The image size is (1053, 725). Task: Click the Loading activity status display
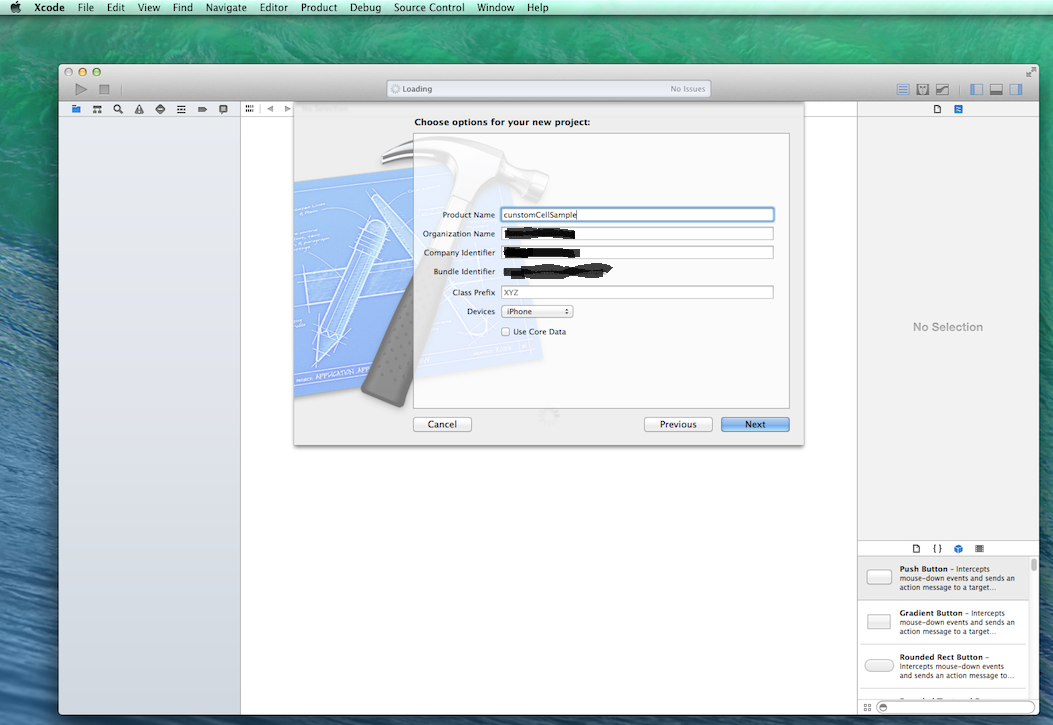pyautogui.click(x=548, y=89)
